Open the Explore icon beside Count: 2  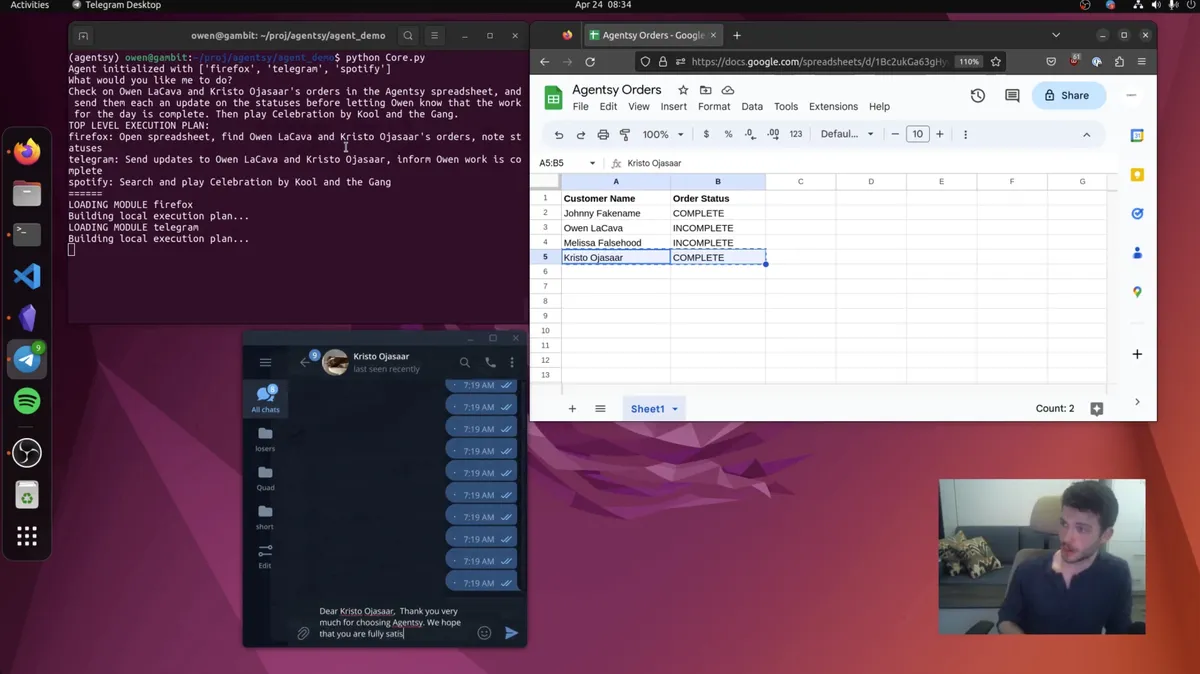pyautogui.click(x=1096, y=409)
